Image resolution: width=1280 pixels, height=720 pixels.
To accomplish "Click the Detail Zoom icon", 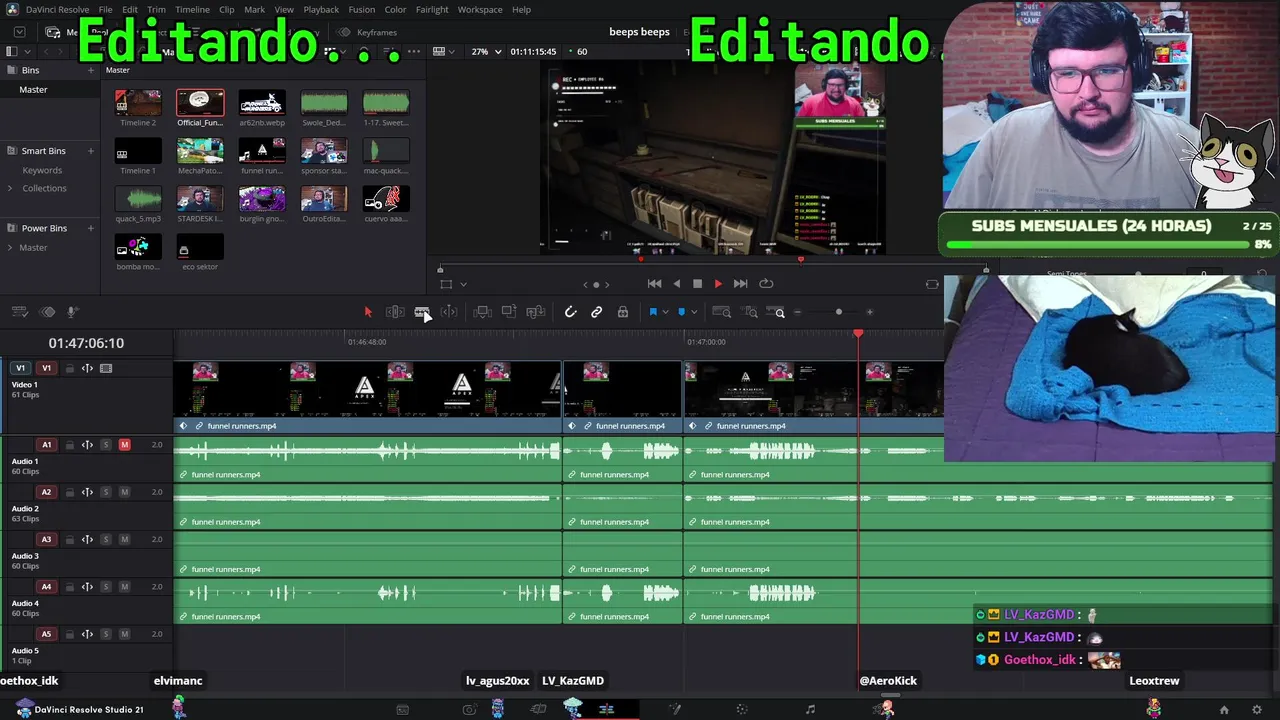I will (750, 312).
